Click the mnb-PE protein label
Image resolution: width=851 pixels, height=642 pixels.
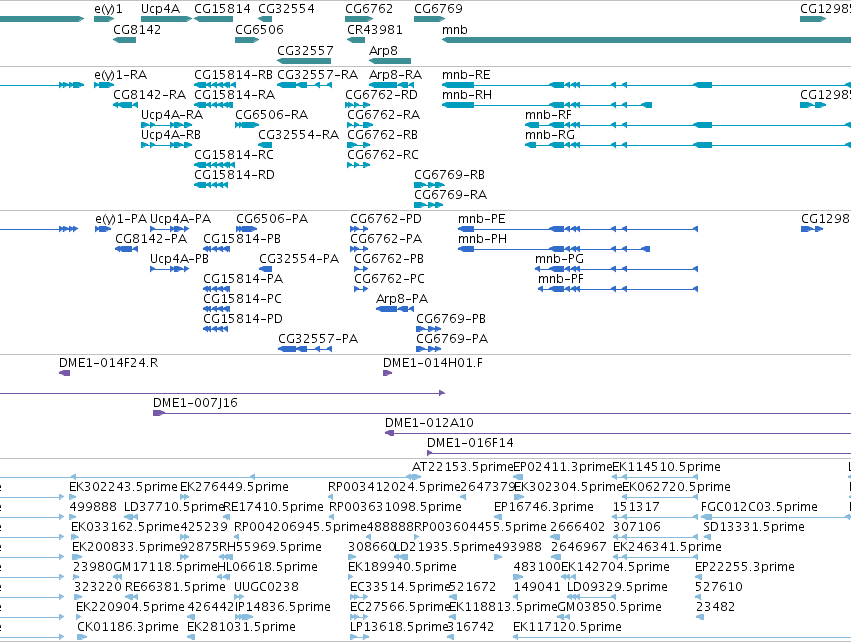(x=481, y=219)
